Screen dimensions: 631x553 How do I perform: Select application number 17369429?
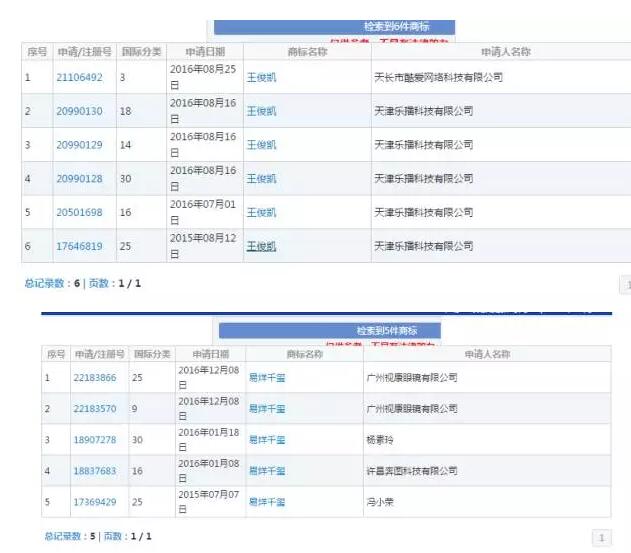(95, 502)
